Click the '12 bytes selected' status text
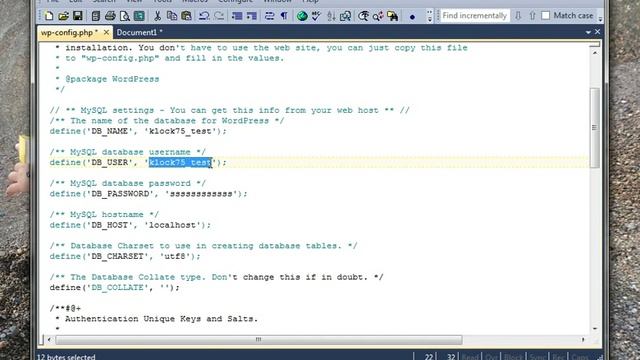This screenshot has width=640, height=360. [66, 356]
